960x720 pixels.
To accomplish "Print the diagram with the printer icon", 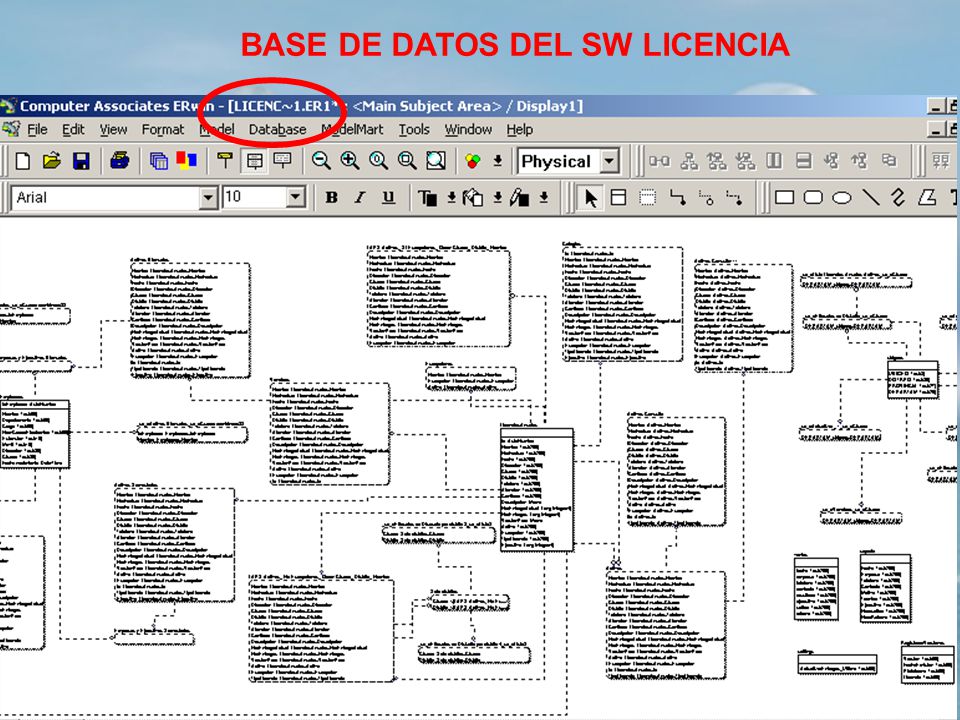I will 119,161.
